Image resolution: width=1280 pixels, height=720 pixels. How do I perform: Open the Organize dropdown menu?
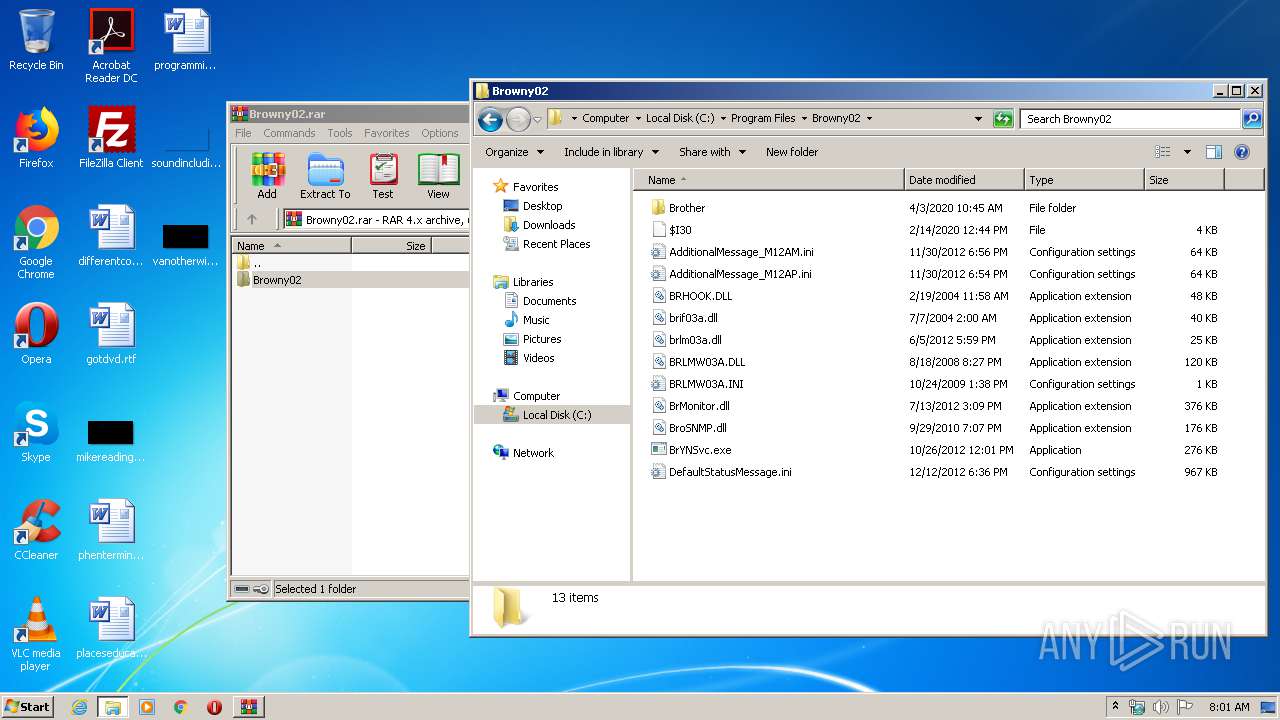[x=514, y=152]
